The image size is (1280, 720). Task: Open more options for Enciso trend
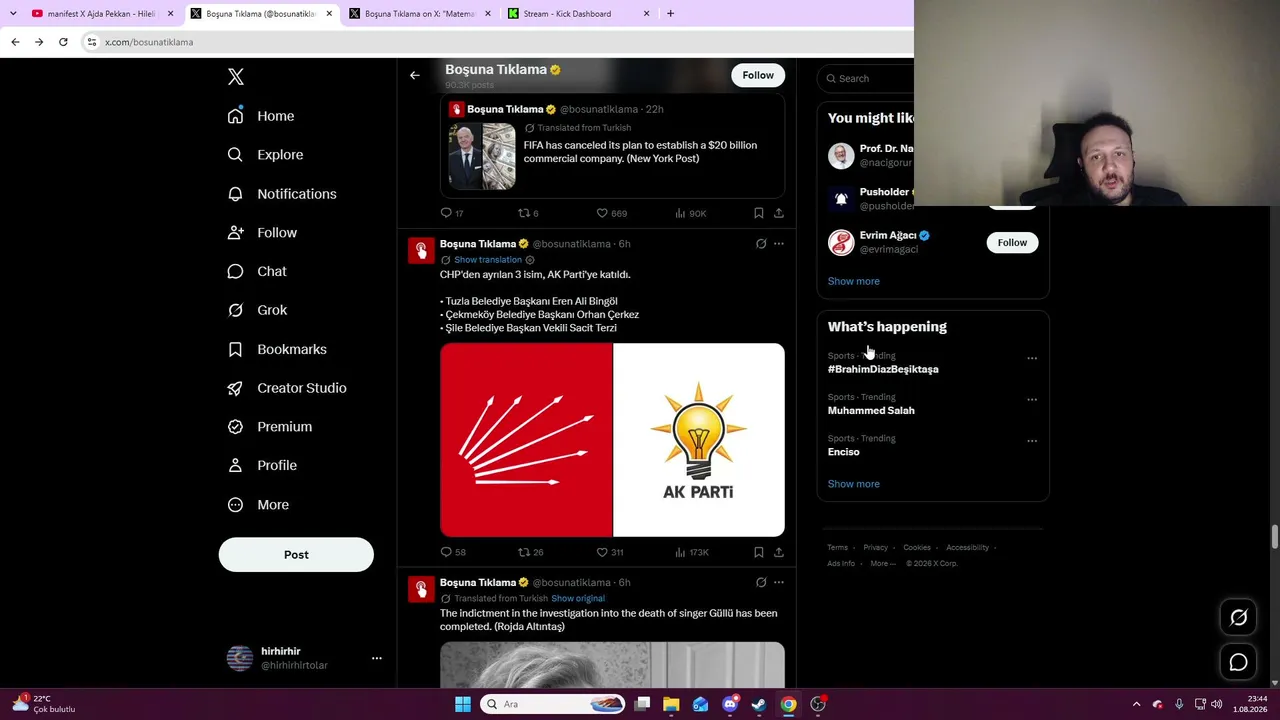coord(1032,441)
